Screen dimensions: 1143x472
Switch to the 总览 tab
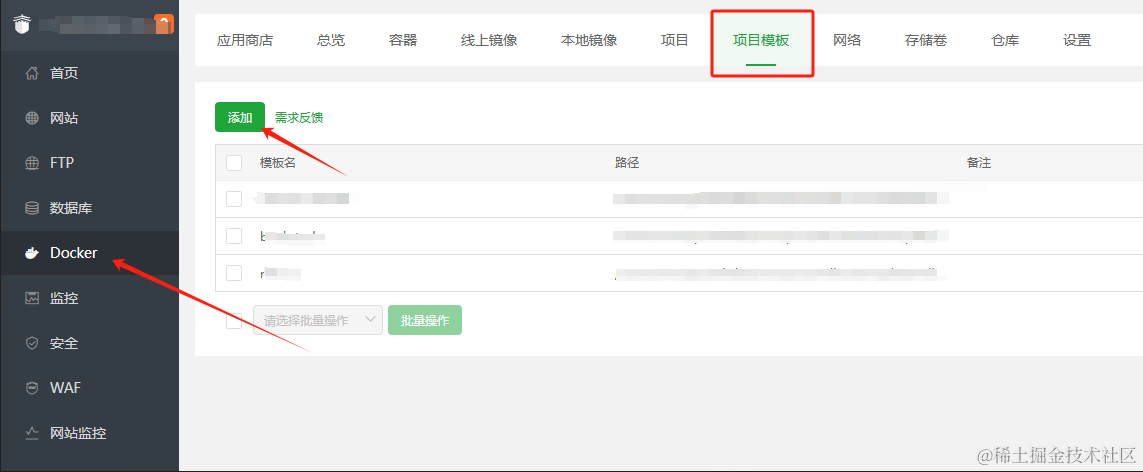tap(331, 40)
